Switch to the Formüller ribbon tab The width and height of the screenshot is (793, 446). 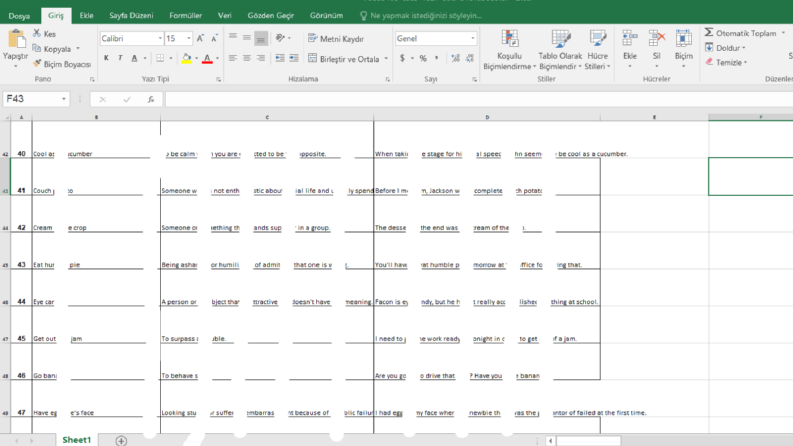click(x=186, y=16)
